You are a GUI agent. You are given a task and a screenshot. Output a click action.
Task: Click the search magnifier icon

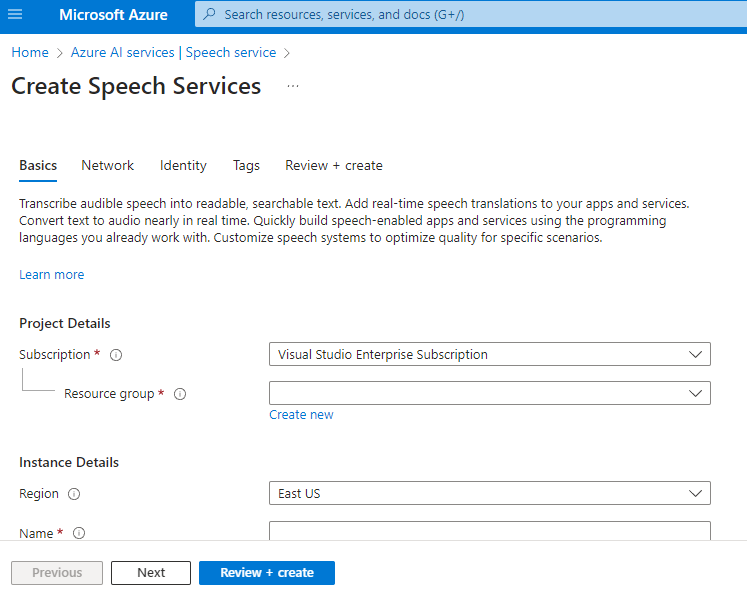click(x=210, y=15)
